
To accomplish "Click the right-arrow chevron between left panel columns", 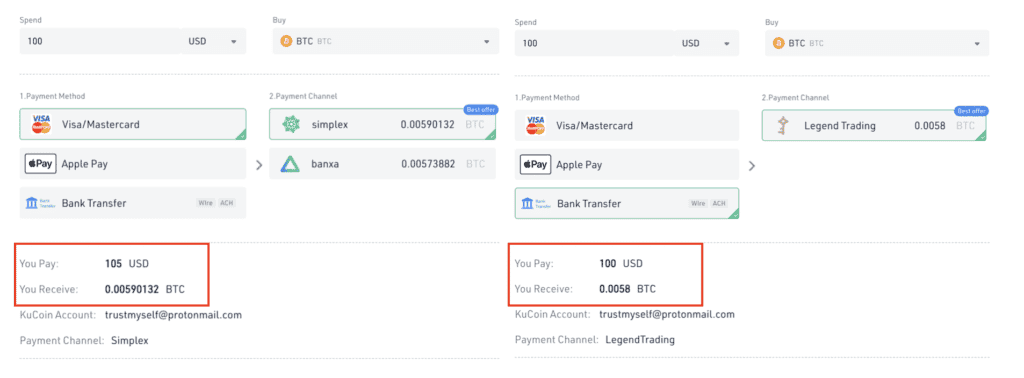I will pyautogui.click(x=259, y=165).
